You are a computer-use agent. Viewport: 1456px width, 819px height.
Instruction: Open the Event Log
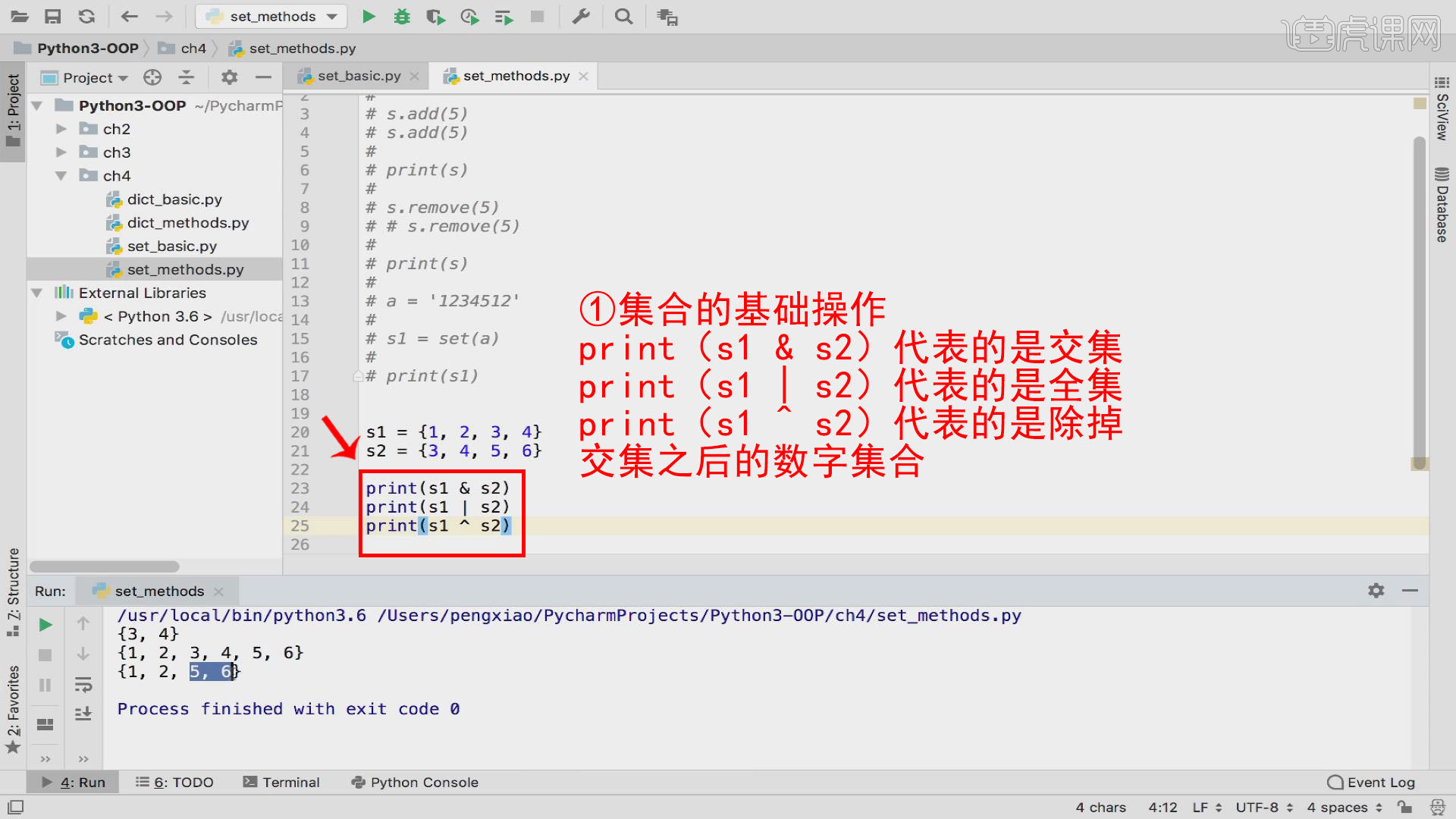[x=1371, y=782]
